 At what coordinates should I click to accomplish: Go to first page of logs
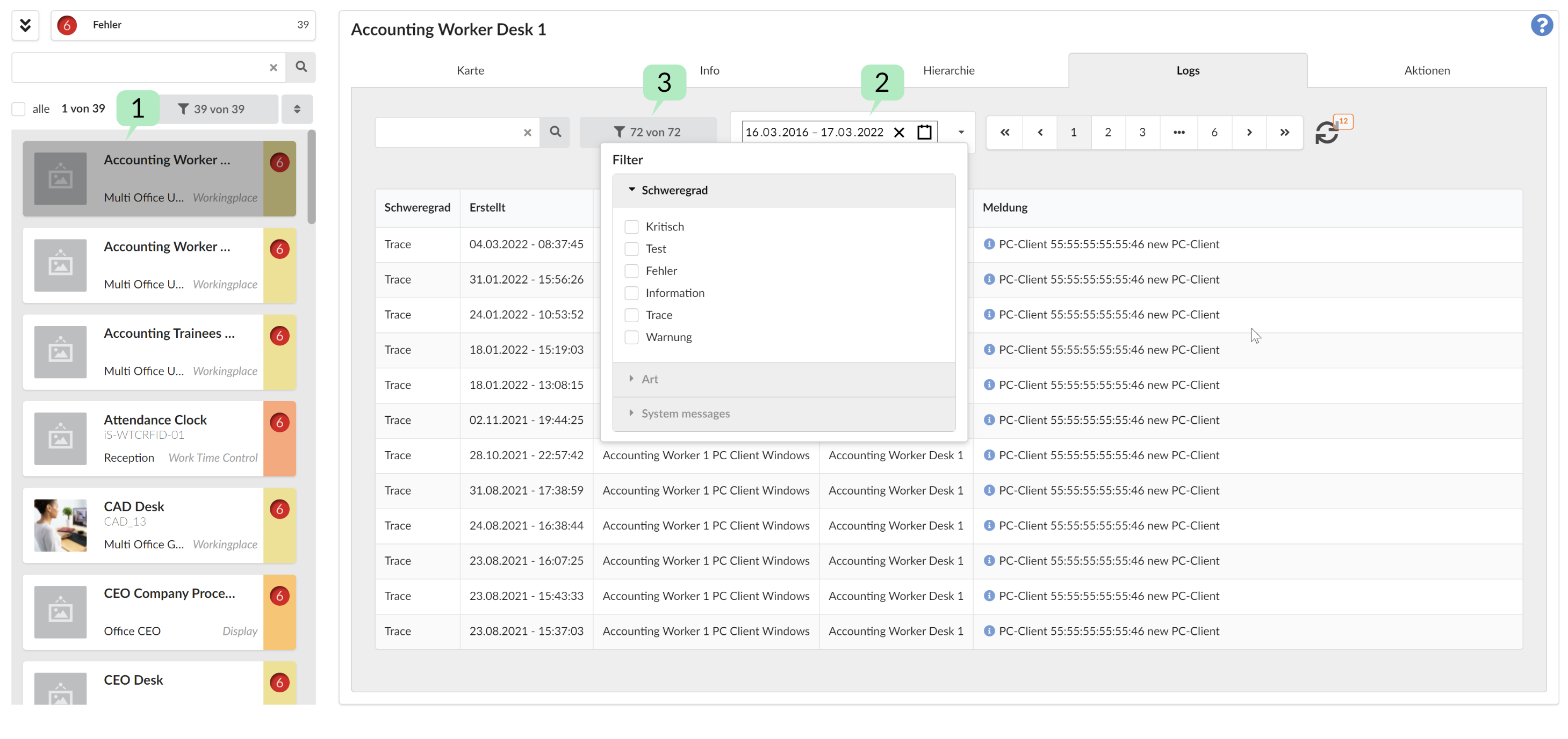(1005, 133)
